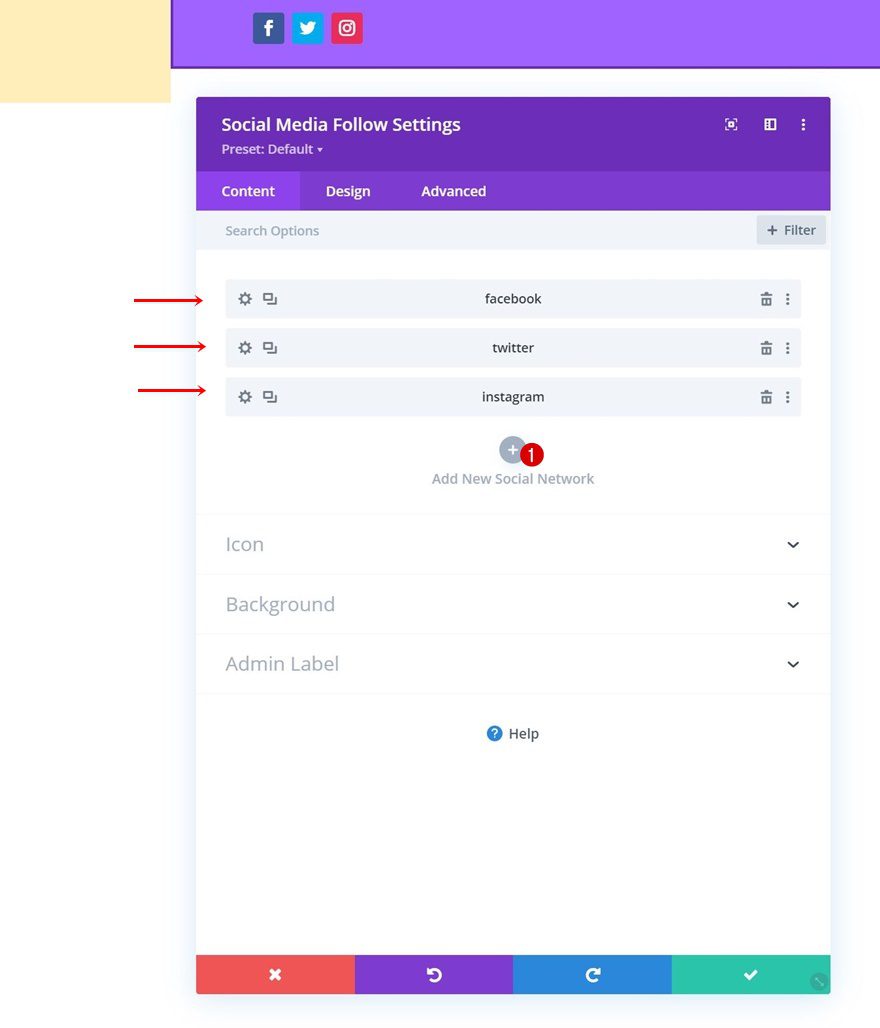Image resolution: width=880 pixels, height=1028 pixels.
Task: Click the blue Help question icon
Action: point(494,733)
